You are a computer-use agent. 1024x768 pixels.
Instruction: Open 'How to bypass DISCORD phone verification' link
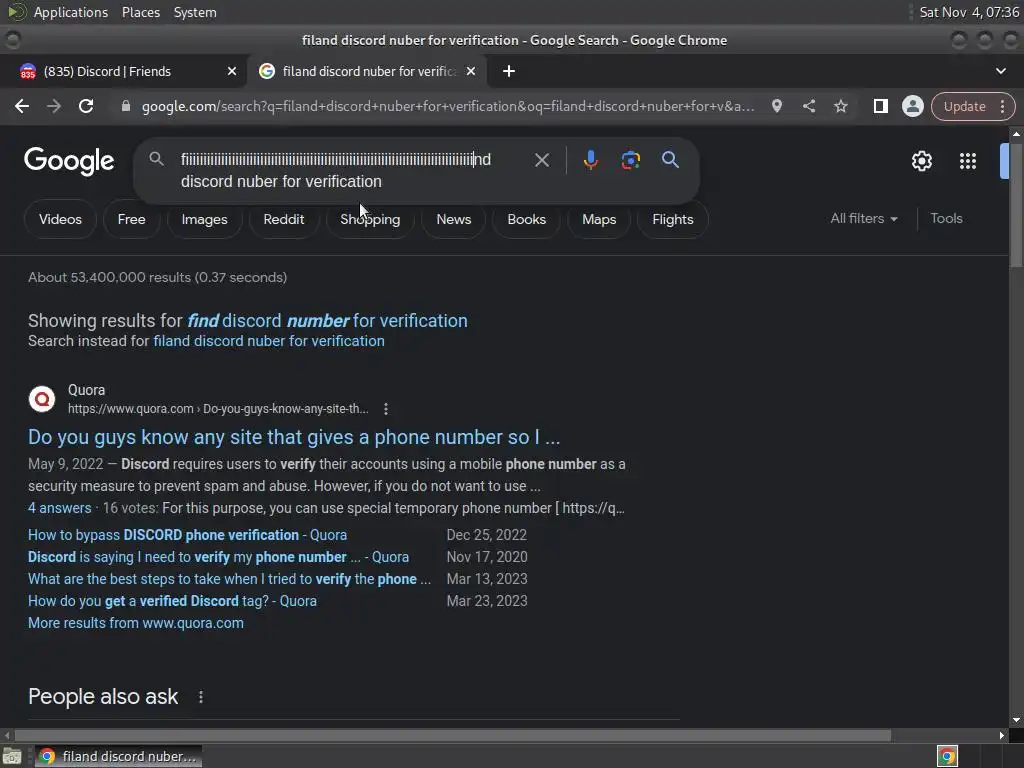[187, 535]
